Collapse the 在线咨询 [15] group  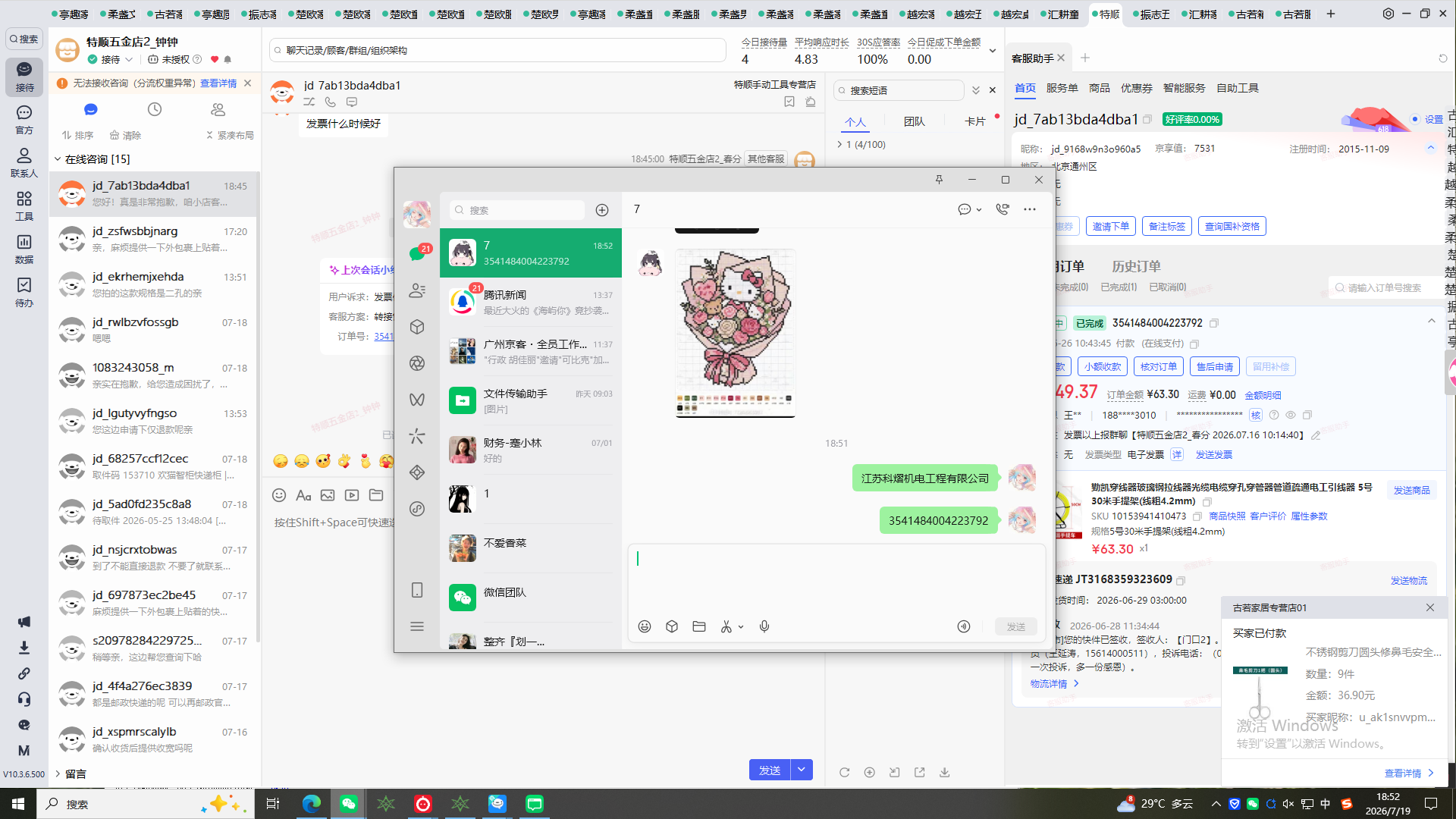click(x=58, y=159)
